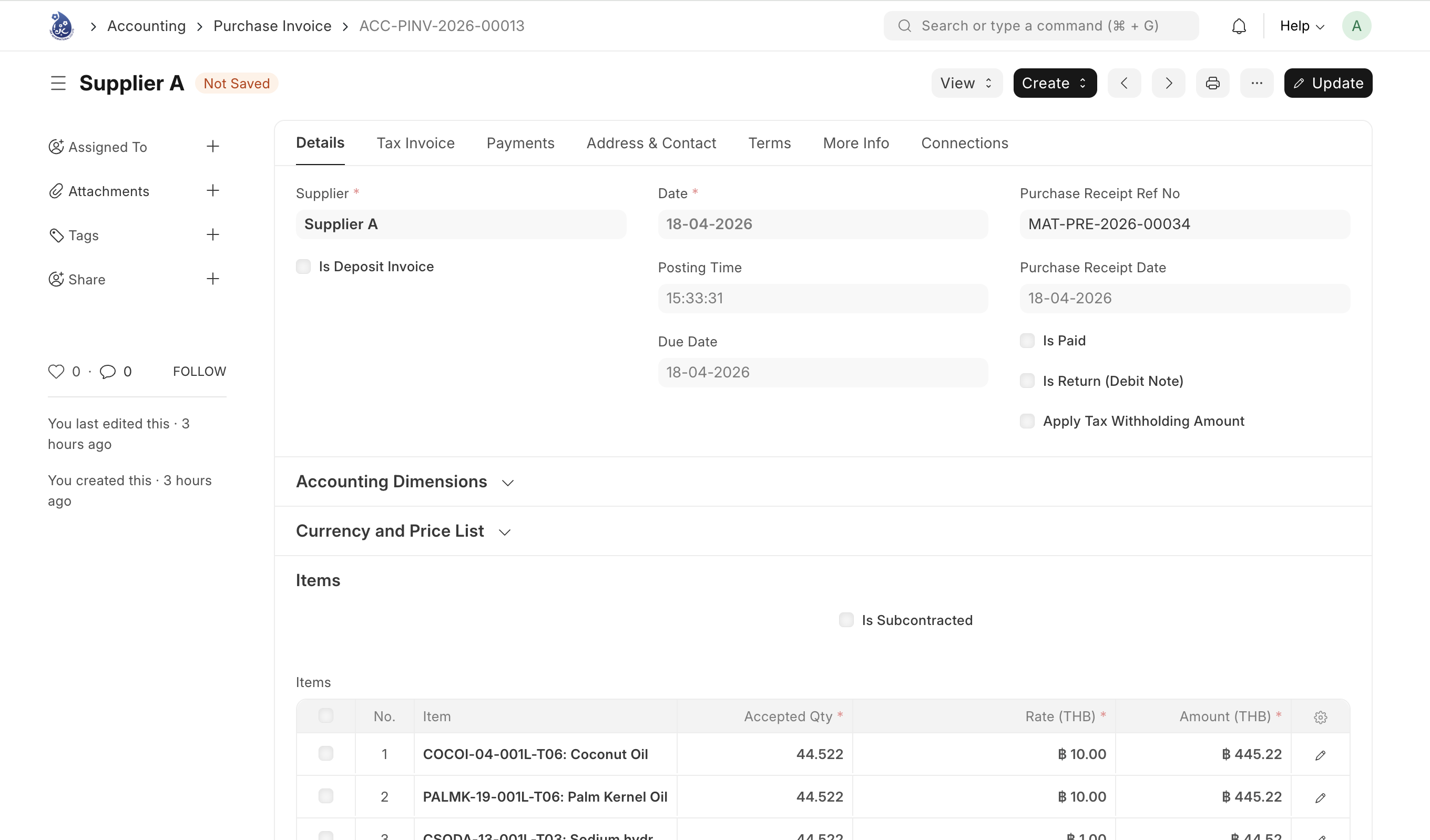
Task: Check Is Subcontracted
Action: tap(846, 620)
